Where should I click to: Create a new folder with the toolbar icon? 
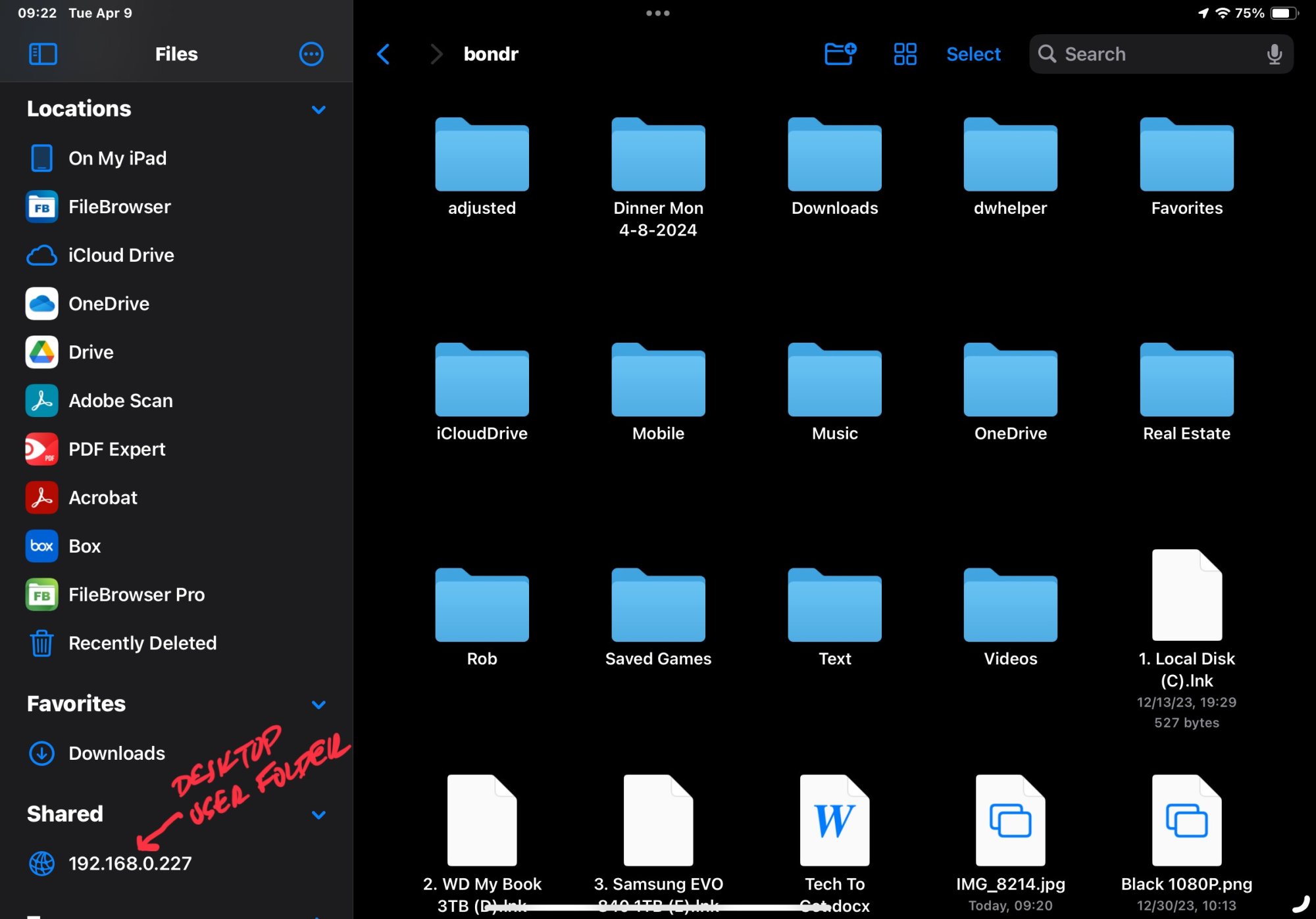[x=840, y=54]
